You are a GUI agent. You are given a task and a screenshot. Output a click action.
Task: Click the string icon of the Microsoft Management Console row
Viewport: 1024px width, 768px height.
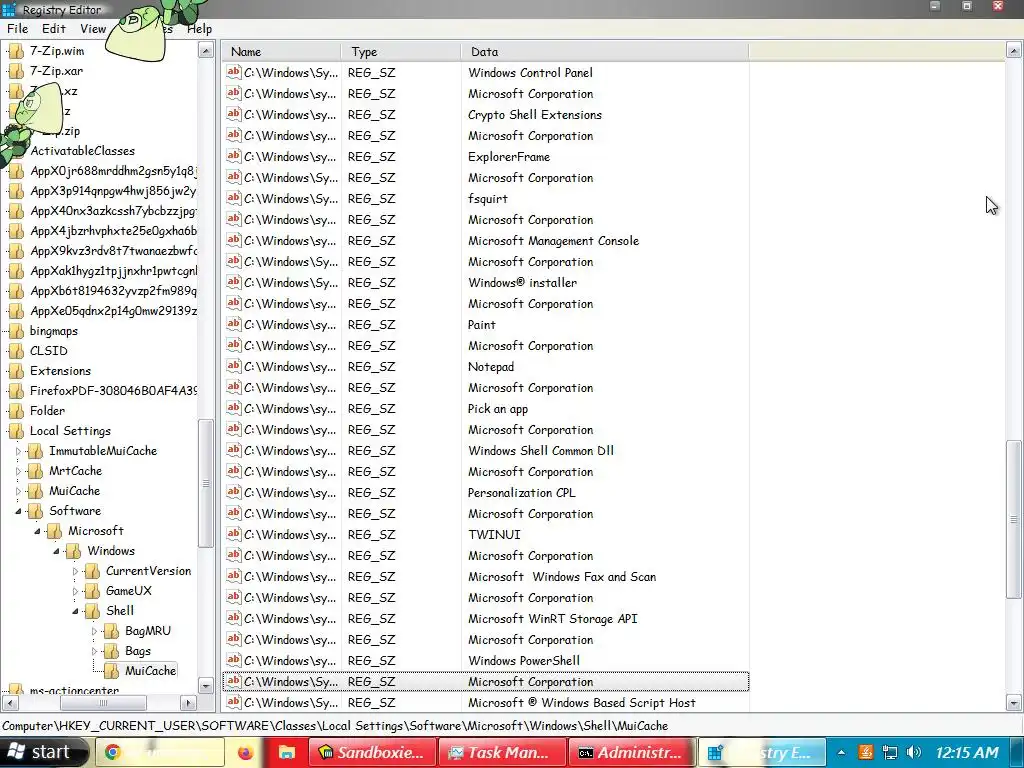pos(233,240)
